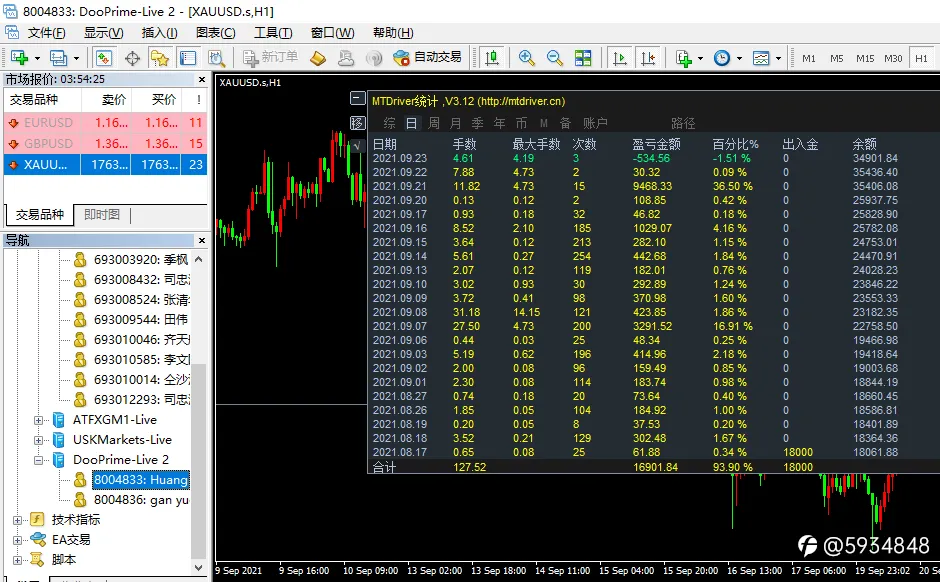Expand the USKMarkets-Live server node

pos(38,440)
